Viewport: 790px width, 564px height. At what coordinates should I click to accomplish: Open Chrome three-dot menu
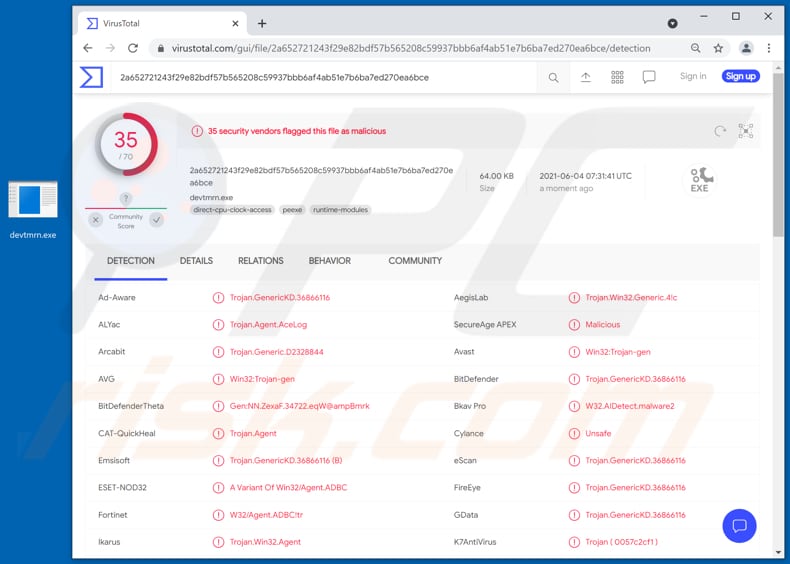769,48
